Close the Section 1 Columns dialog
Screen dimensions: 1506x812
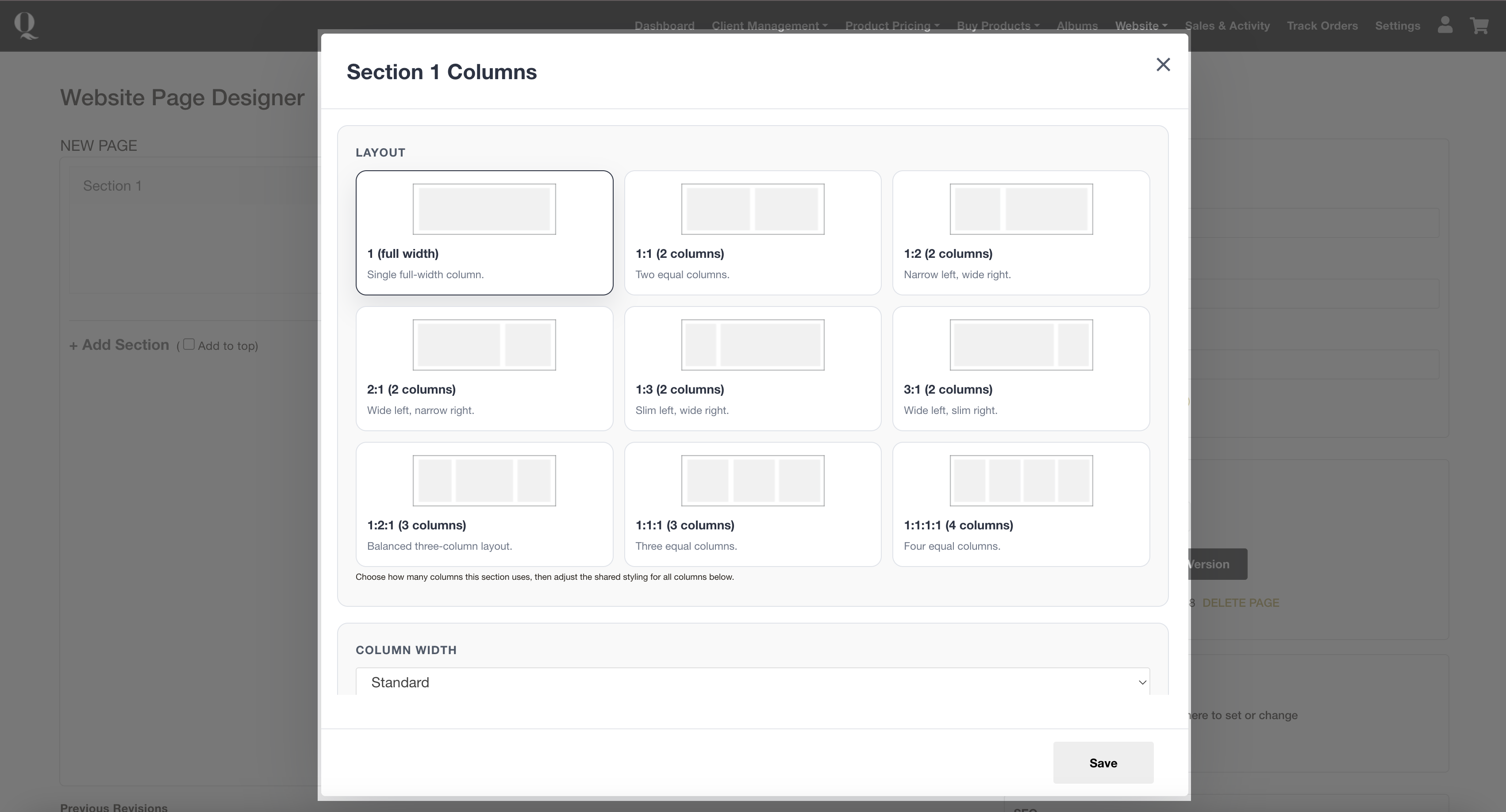pos(1163,64)
